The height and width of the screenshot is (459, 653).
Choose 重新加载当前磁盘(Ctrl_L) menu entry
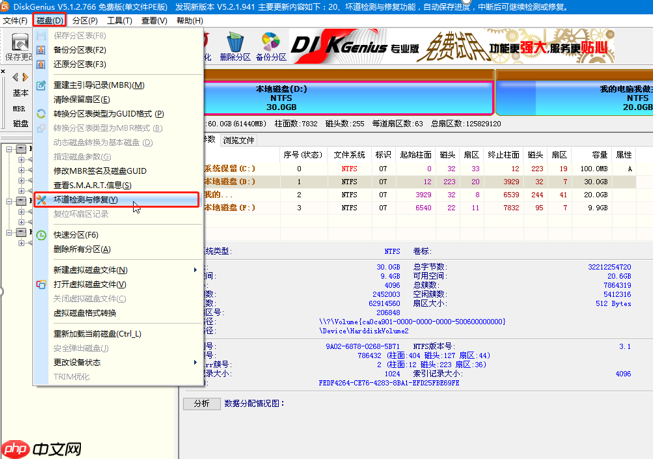97,334
